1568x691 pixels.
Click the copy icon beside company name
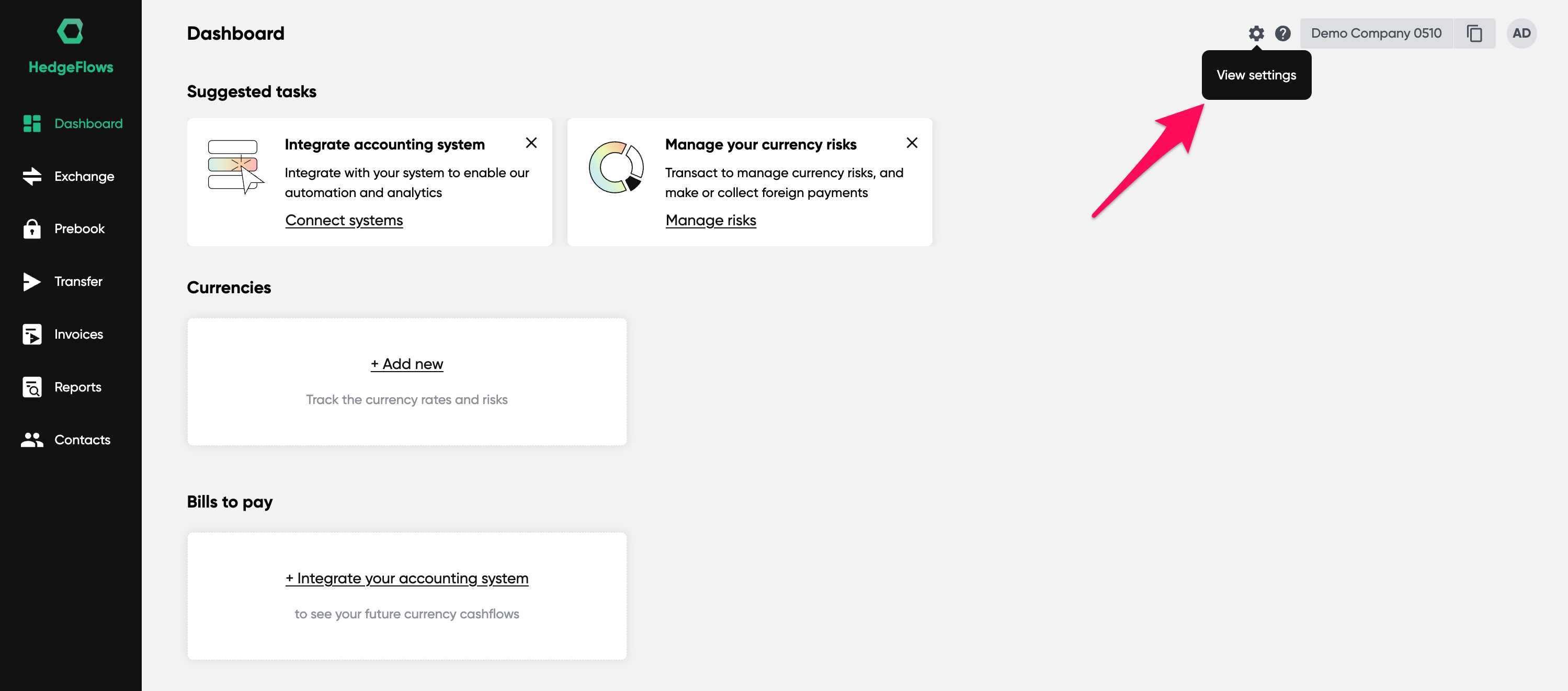(1474, 33)
